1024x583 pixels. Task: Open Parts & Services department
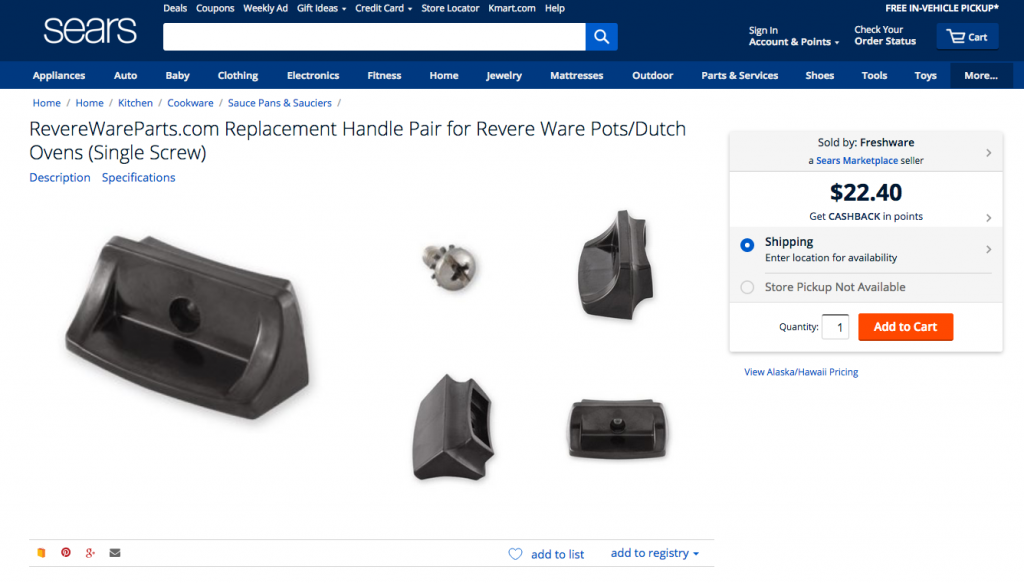click(x=739, y=76)
